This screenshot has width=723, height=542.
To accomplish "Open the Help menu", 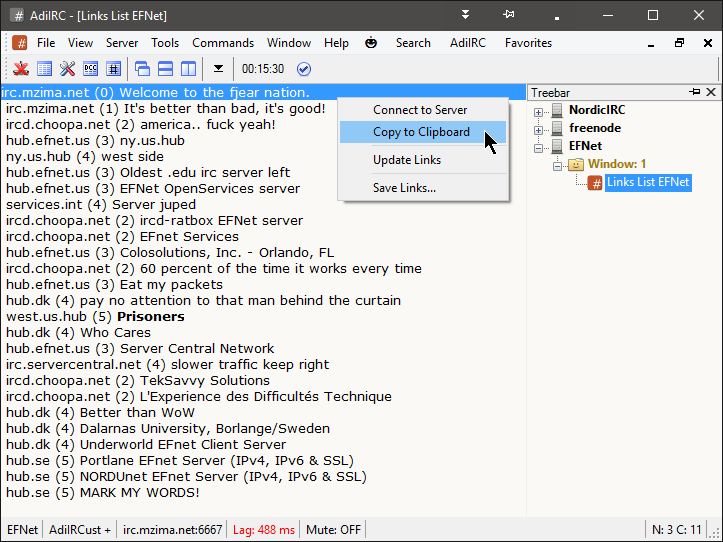I will click(336, 43).
